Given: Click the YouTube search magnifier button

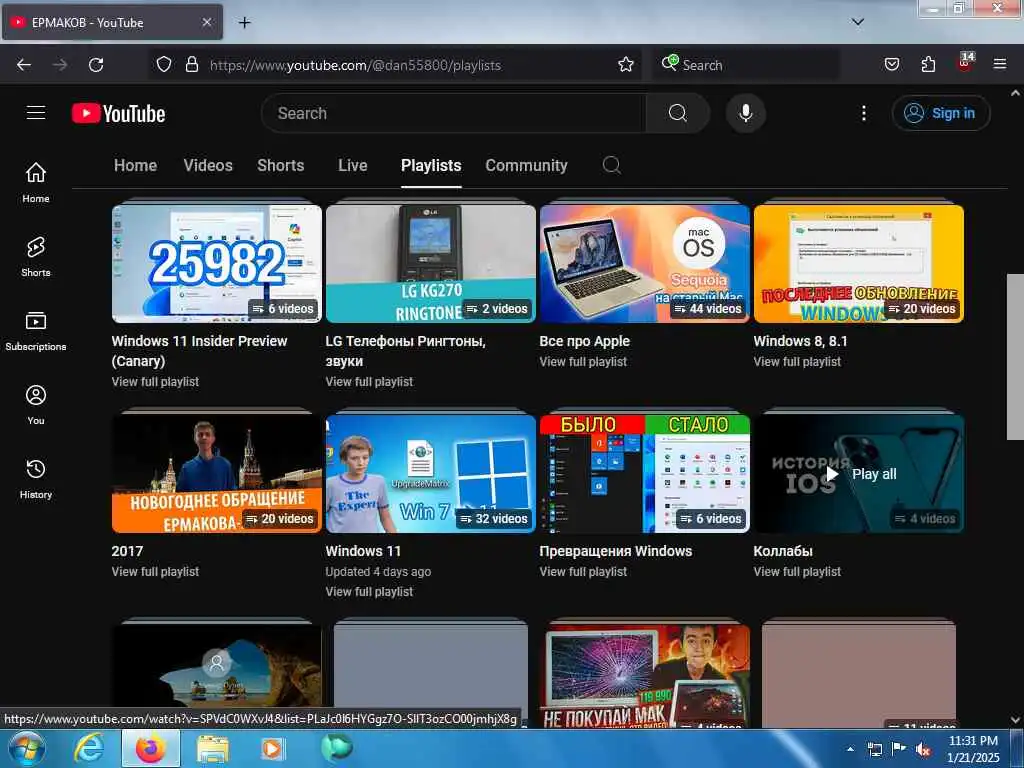Looking at the screenshot, I should point(677,113).
